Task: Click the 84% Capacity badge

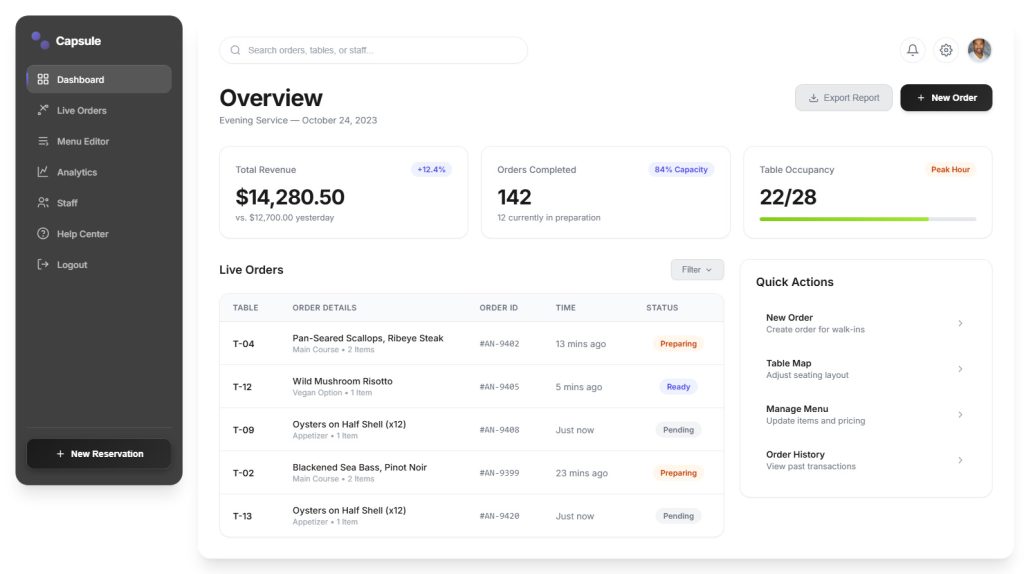Action: click(681, 170)
